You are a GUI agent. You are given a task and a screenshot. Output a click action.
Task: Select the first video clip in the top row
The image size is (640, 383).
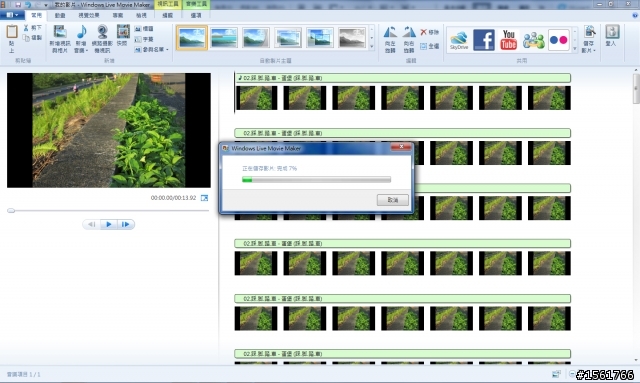(256, 98)
